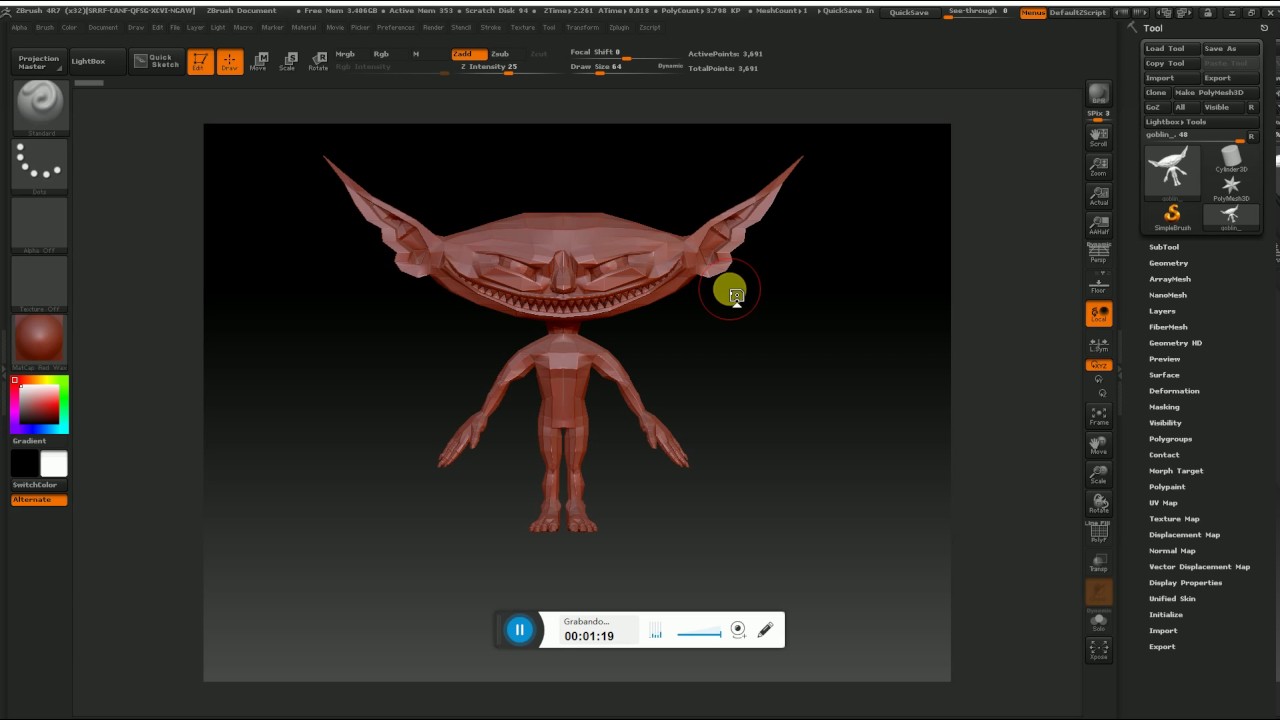Open the Preferences menu
Screen dimensions: 1280x720
[x=396, y=27]
